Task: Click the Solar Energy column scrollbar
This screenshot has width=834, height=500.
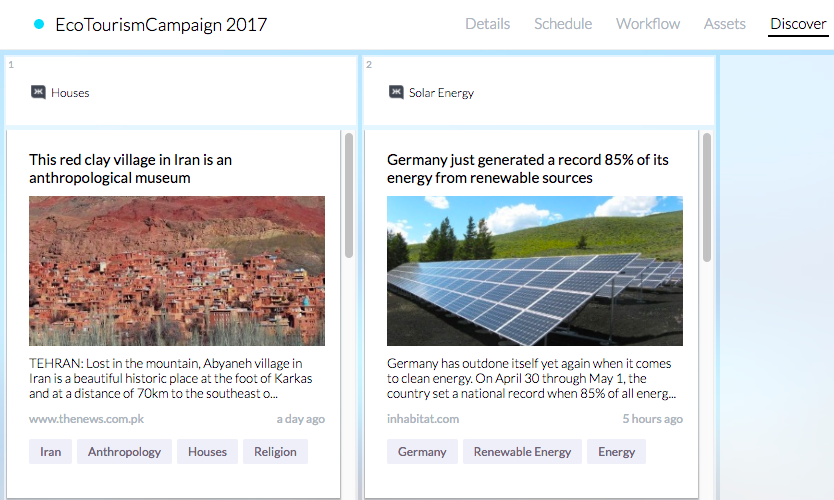Action: tap(707, 196)
